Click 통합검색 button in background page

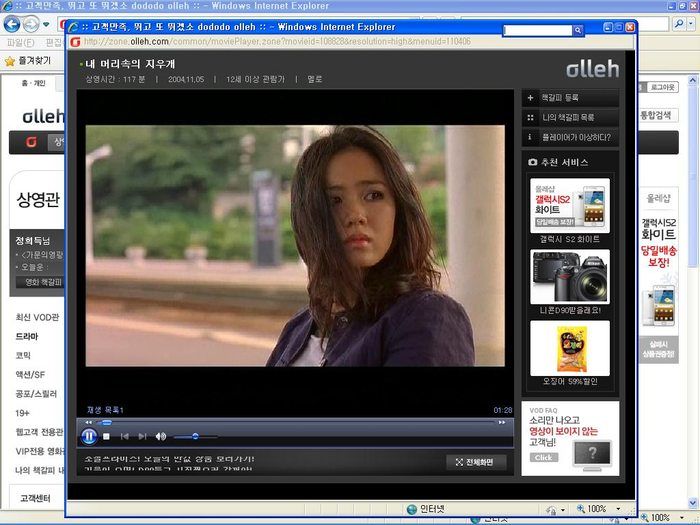[658, 115]
